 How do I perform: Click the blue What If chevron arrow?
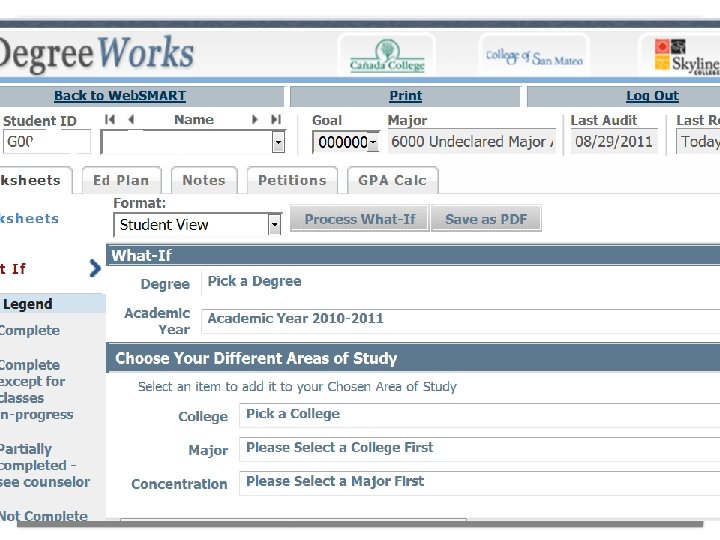point(95,268)
